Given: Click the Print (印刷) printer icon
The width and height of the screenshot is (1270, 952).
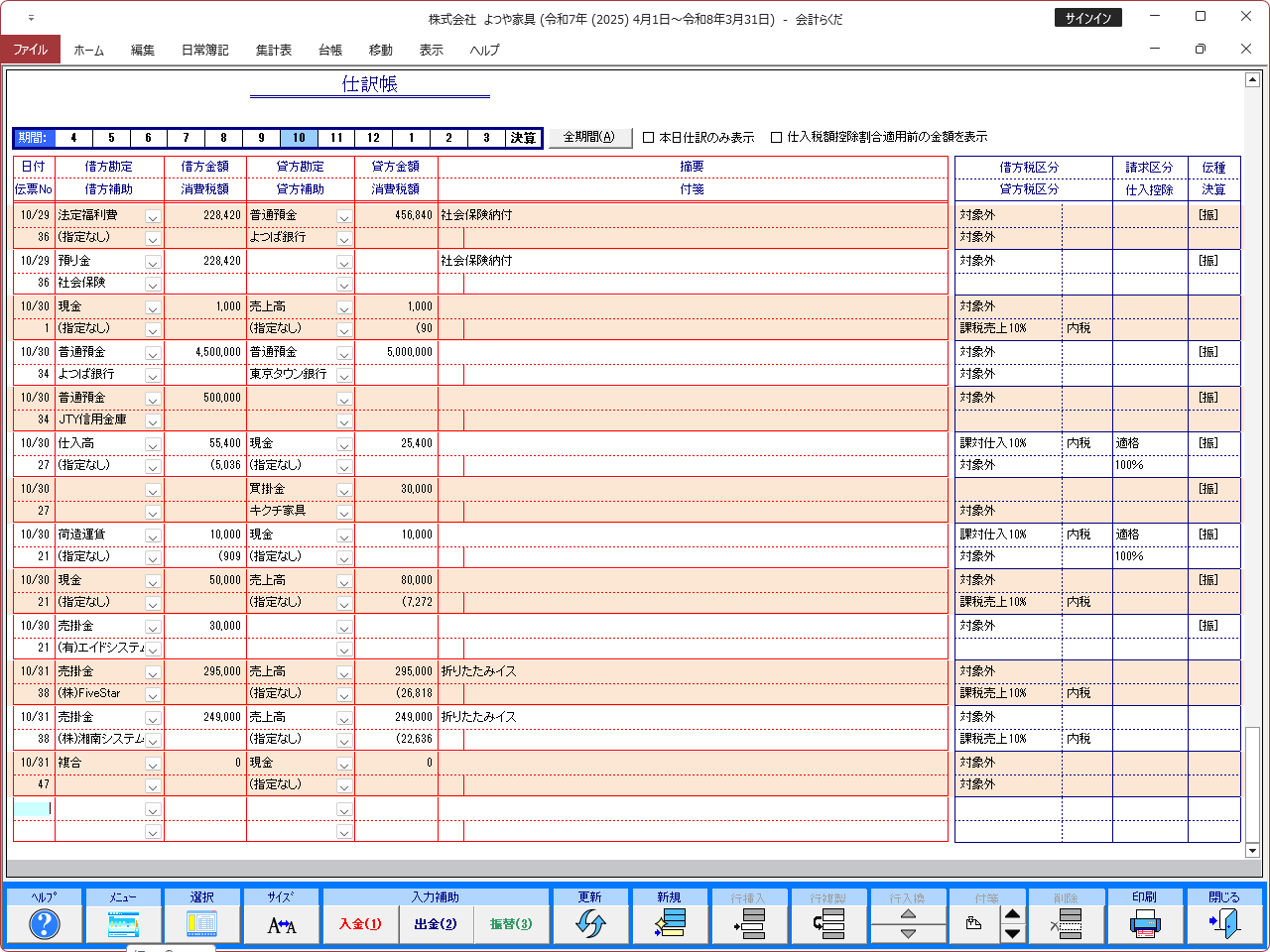Looking at the screenshot, I should pos(1144,924).
